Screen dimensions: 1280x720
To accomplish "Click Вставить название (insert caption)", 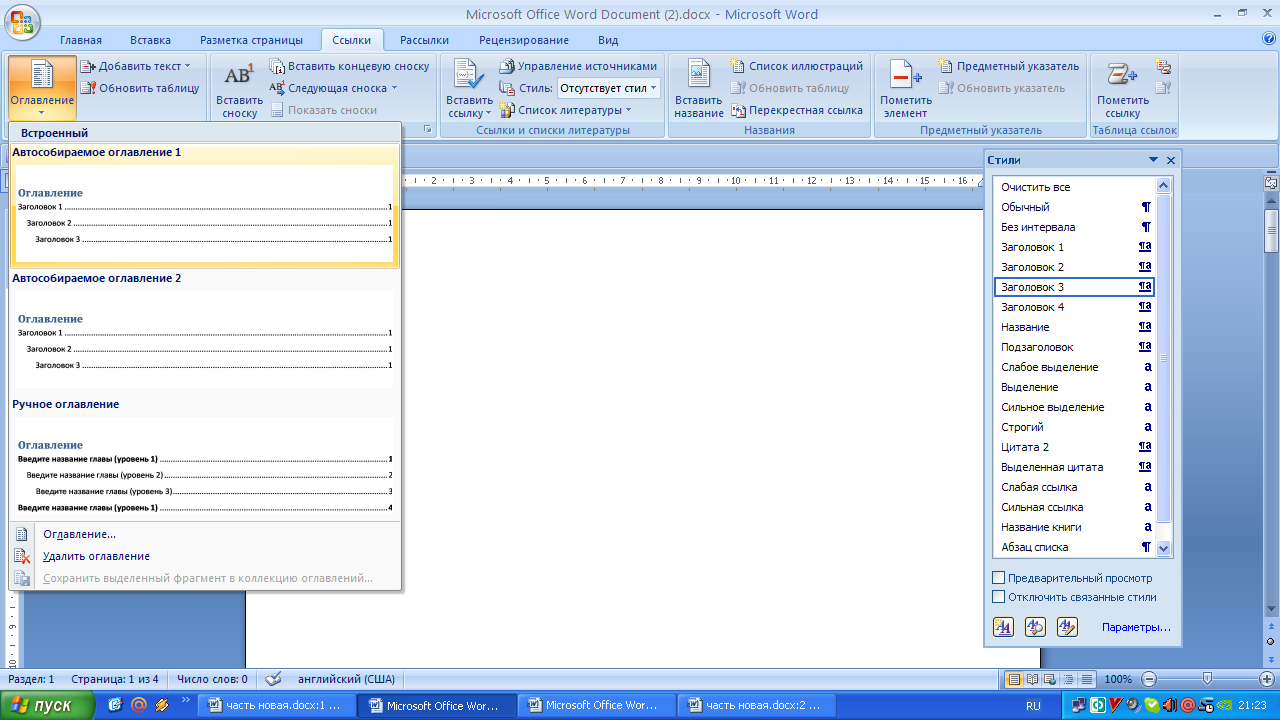I will [x=699, y=89].
